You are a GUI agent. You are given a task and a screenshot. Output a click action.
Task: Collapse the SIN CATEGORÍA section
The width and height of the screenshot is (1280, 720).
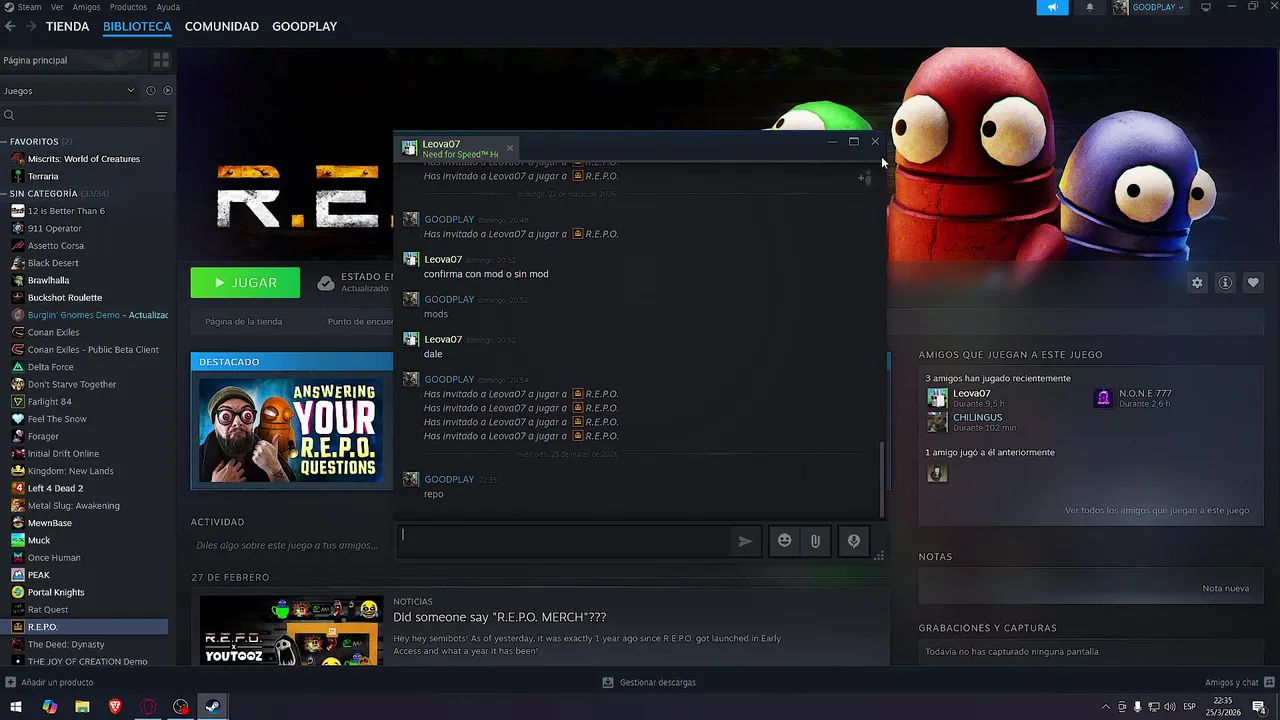tap(4, 194)
